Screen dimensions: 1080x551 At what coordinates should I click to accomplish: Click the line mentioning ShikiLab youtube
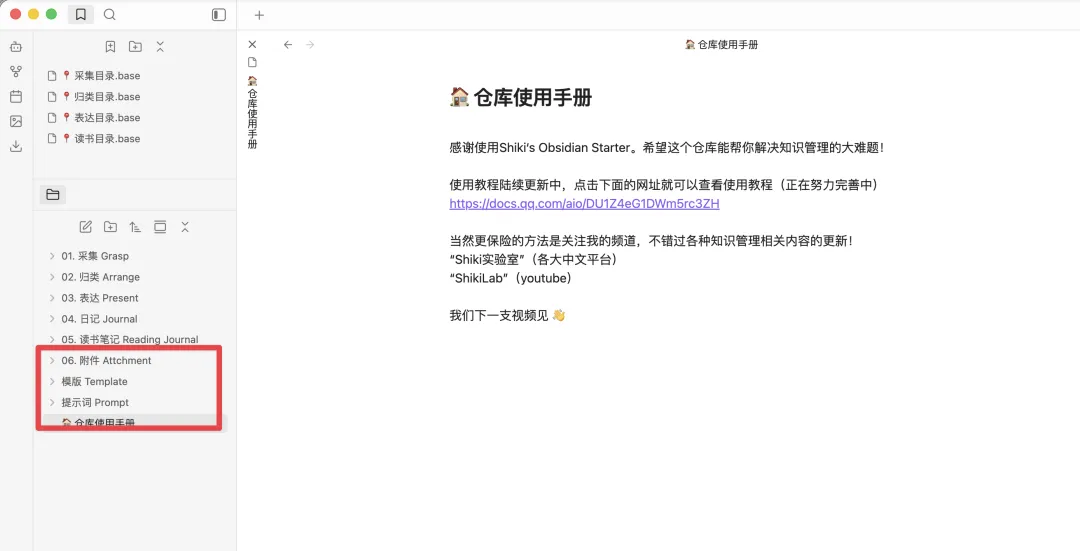coord(510,278)
